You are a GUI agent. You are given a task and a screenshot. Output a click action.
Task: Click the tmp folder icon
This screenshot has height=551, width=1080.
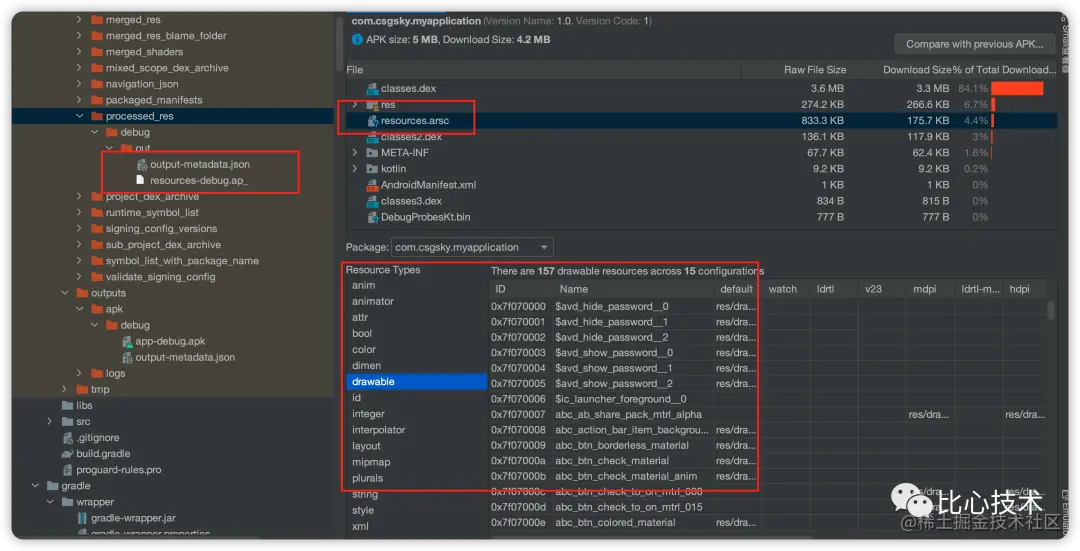pos(82,389)
